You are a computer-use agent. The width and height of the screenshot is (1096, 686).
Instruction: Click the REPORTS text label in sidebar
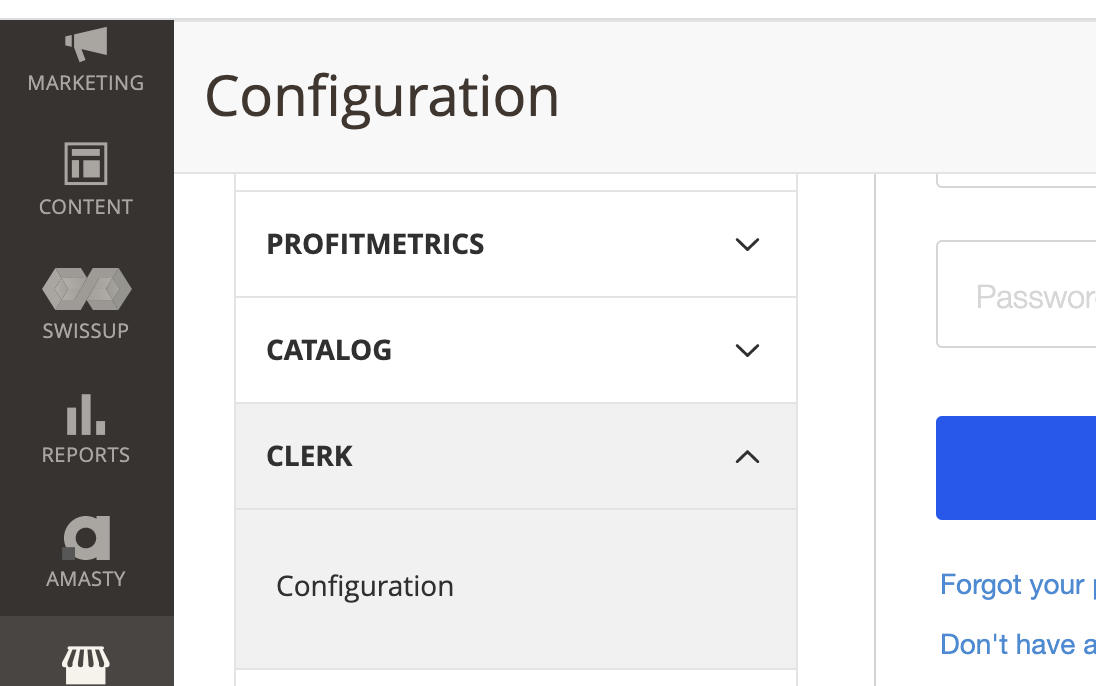(x=86, y=455)
